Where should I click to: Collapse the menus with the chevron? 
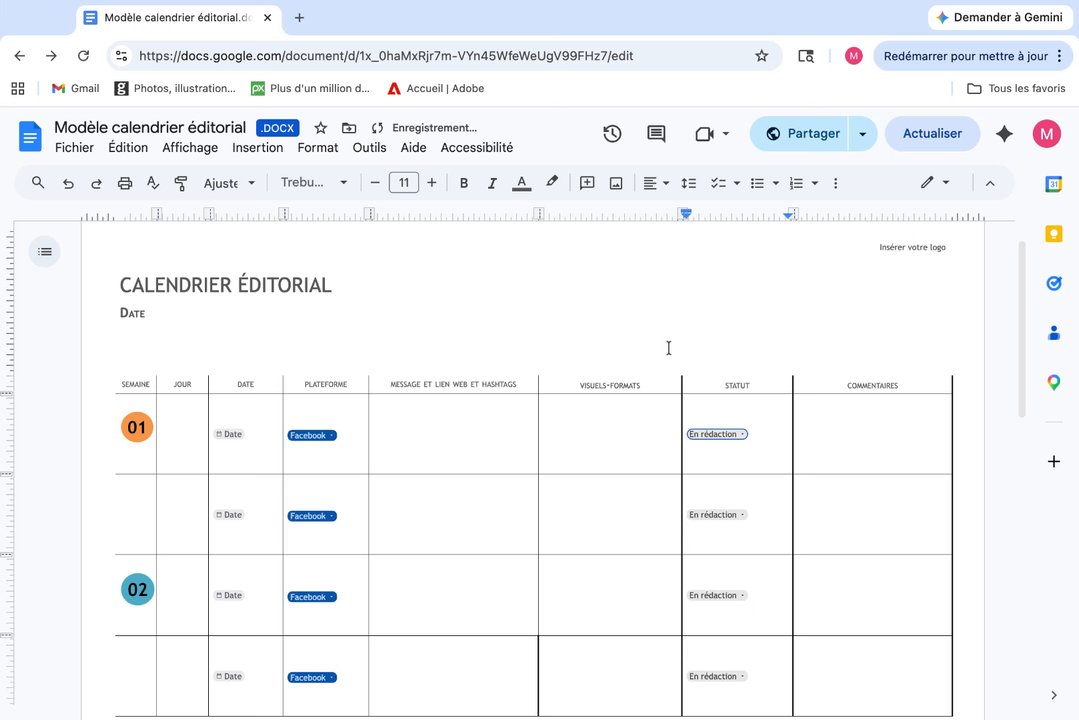click(990, 183)
